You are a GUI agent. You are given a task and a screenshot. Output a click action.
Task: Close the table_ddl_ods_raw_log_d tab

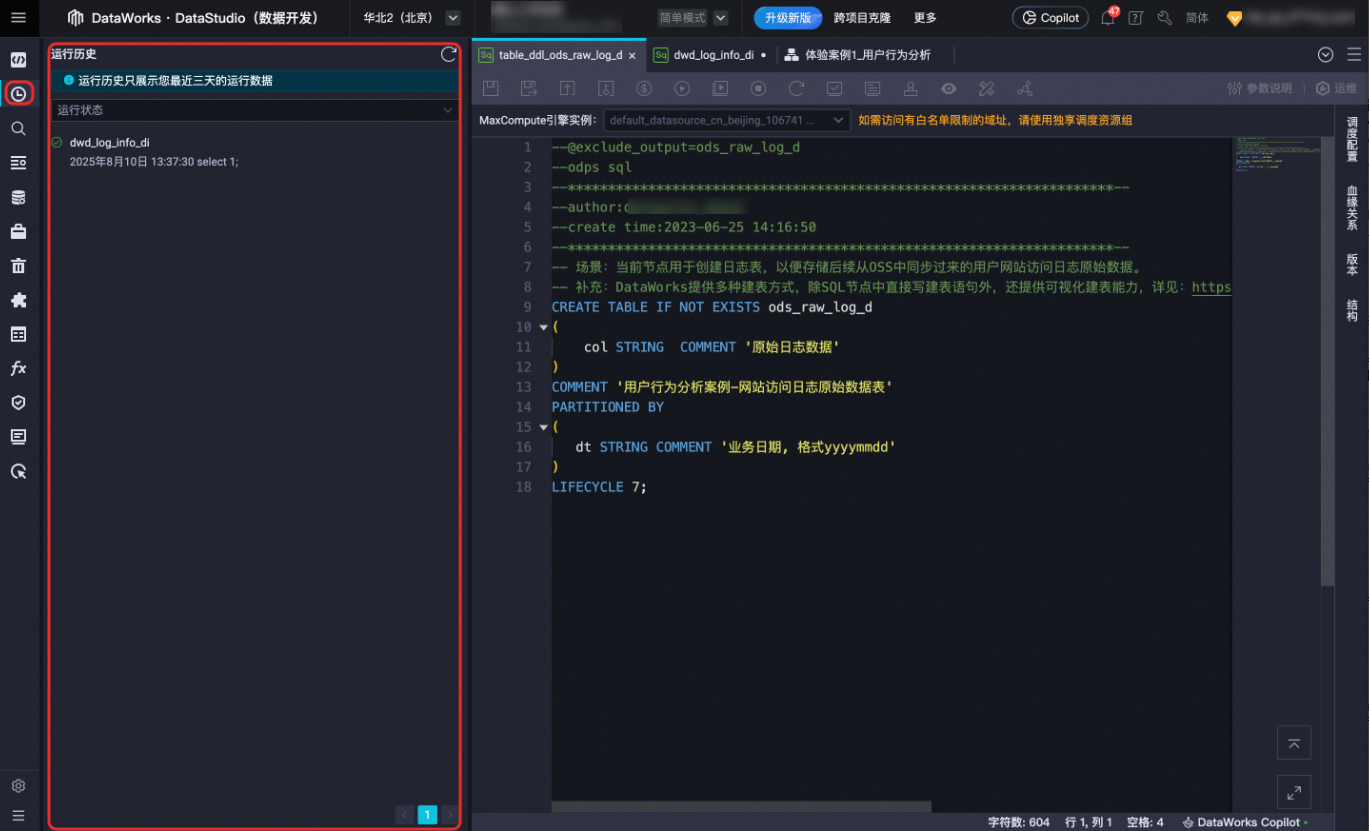(x=632, y=56)
